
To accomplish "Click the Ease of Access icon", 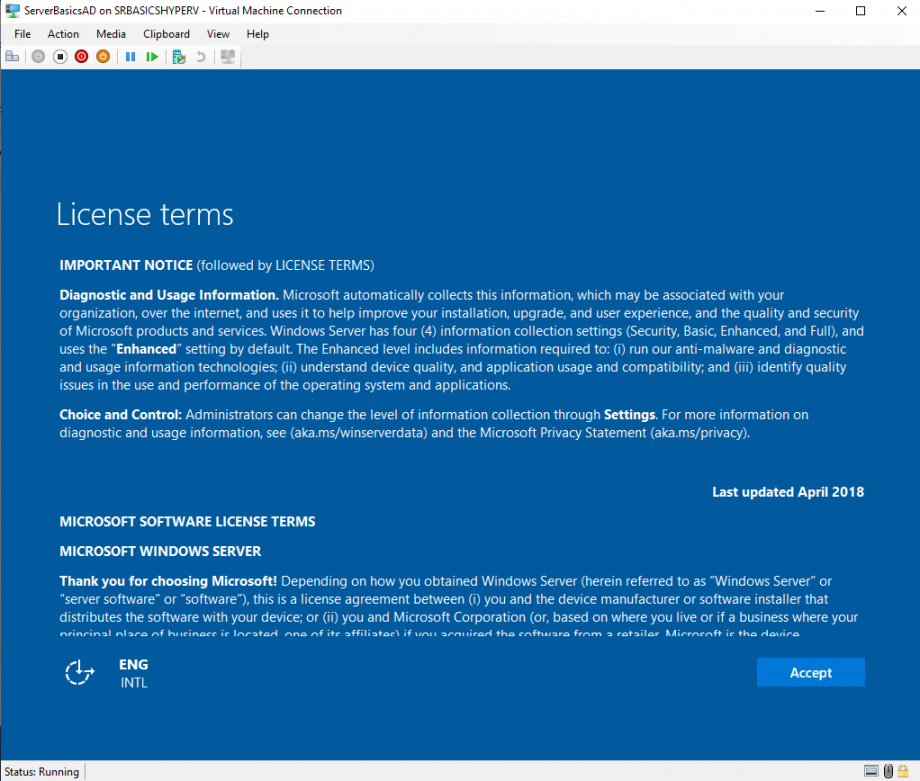I will pos(79,672).
